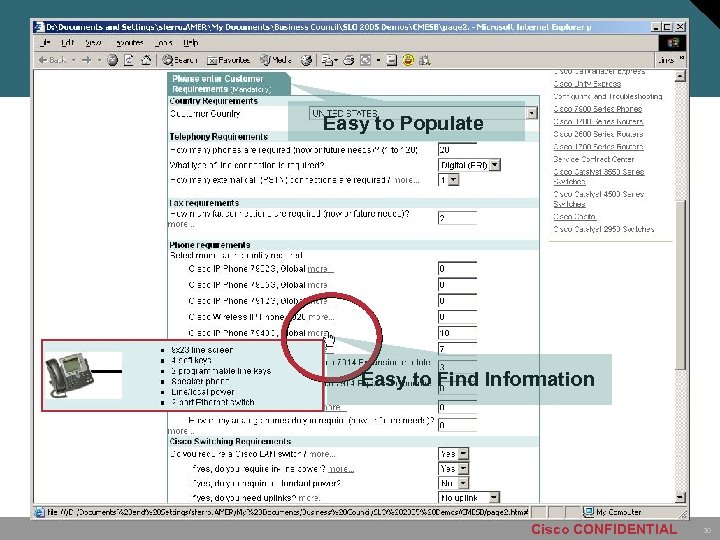Click the Wireless IP Phone 7920 quantity field
The image size is (720, 540).
(x=457, y=317)
